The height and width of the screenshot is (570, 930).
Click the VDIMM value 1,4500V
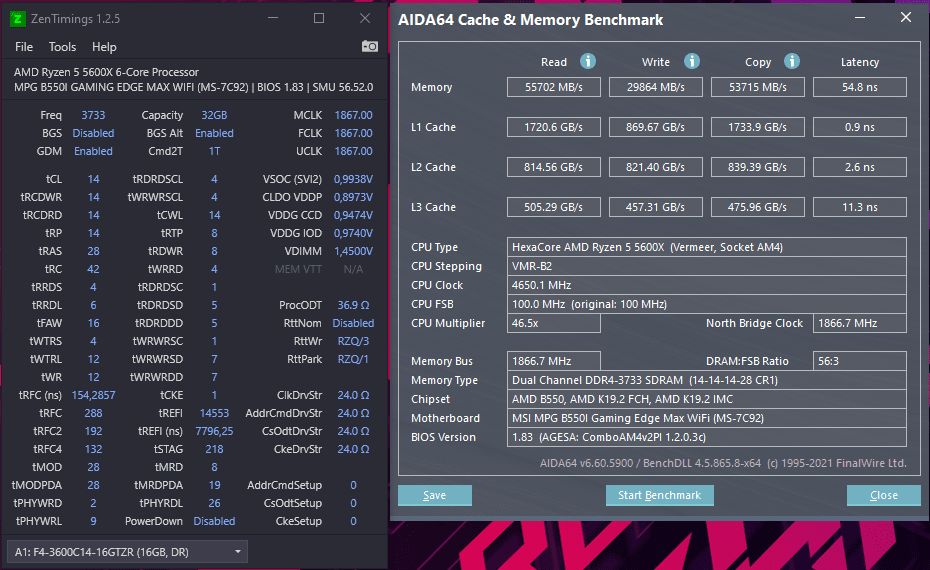(353, 251)
